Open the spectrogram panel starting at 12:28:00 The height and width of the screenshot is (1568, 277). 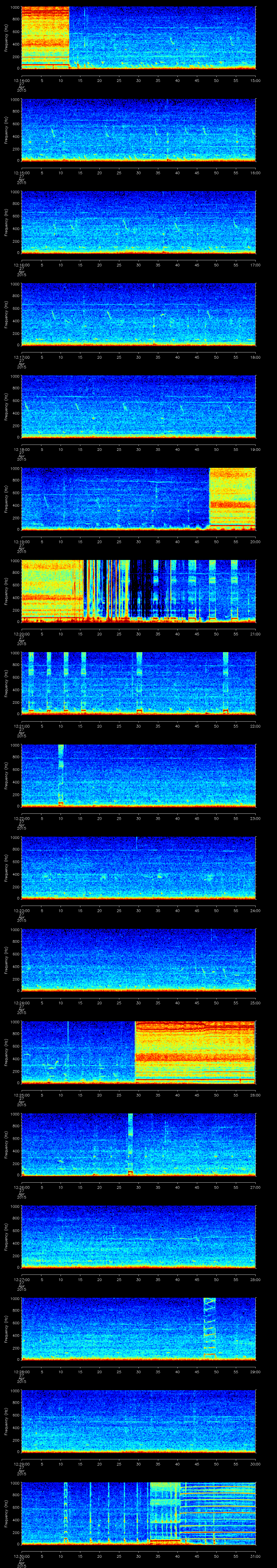click(x=138, y=1329)
